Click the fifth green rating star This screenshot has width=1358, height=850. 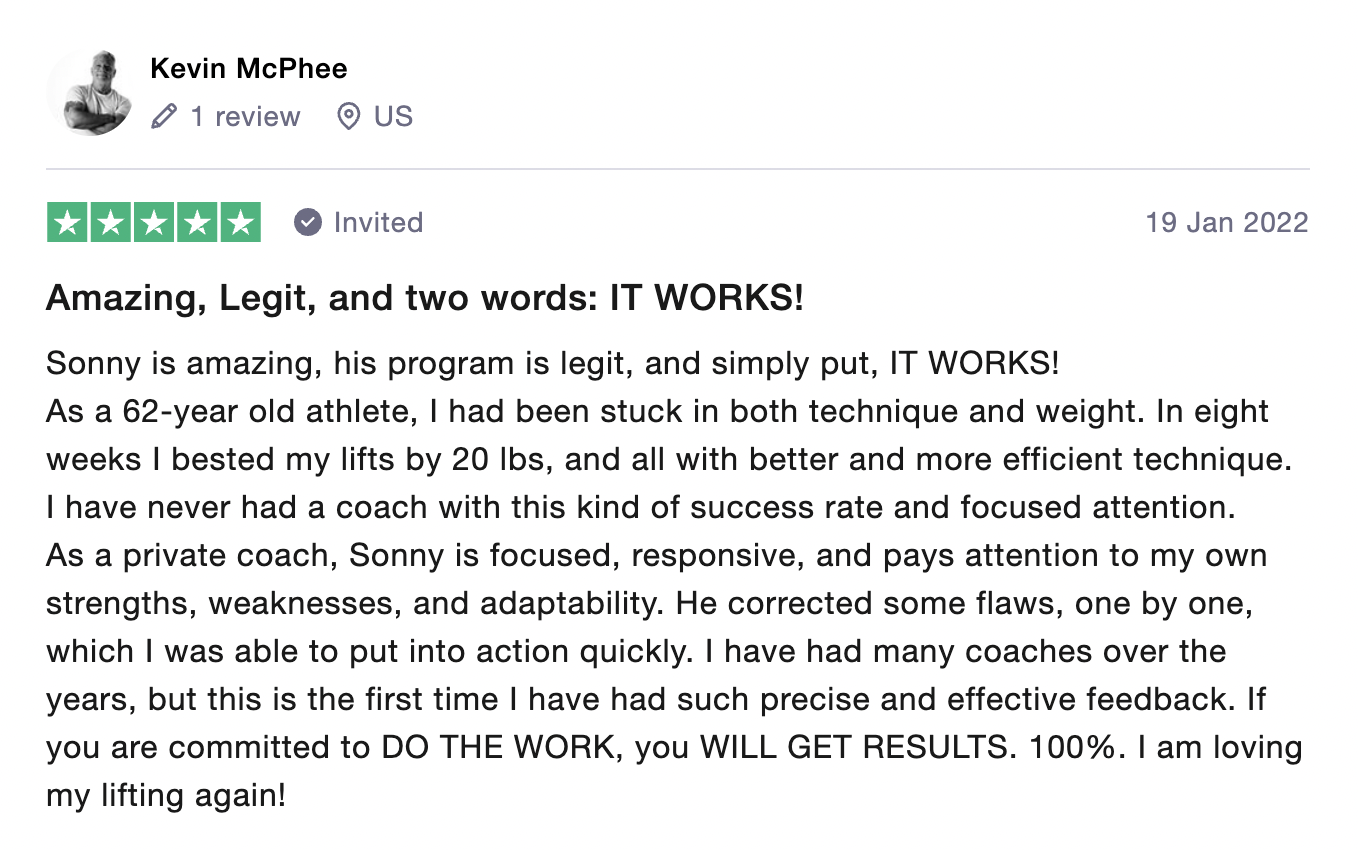coord(240,222)
